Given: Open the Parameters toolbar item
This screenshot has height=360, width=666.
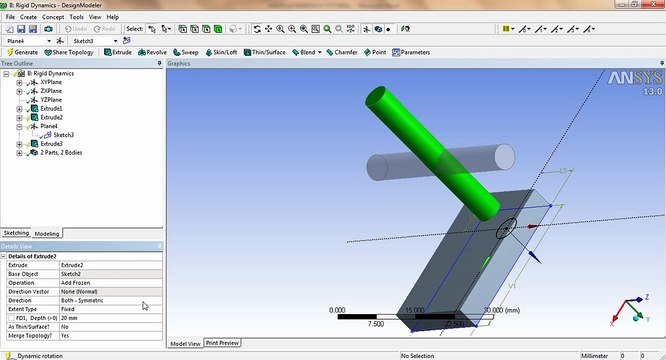Looking at the screenshot, I should 411,52.
